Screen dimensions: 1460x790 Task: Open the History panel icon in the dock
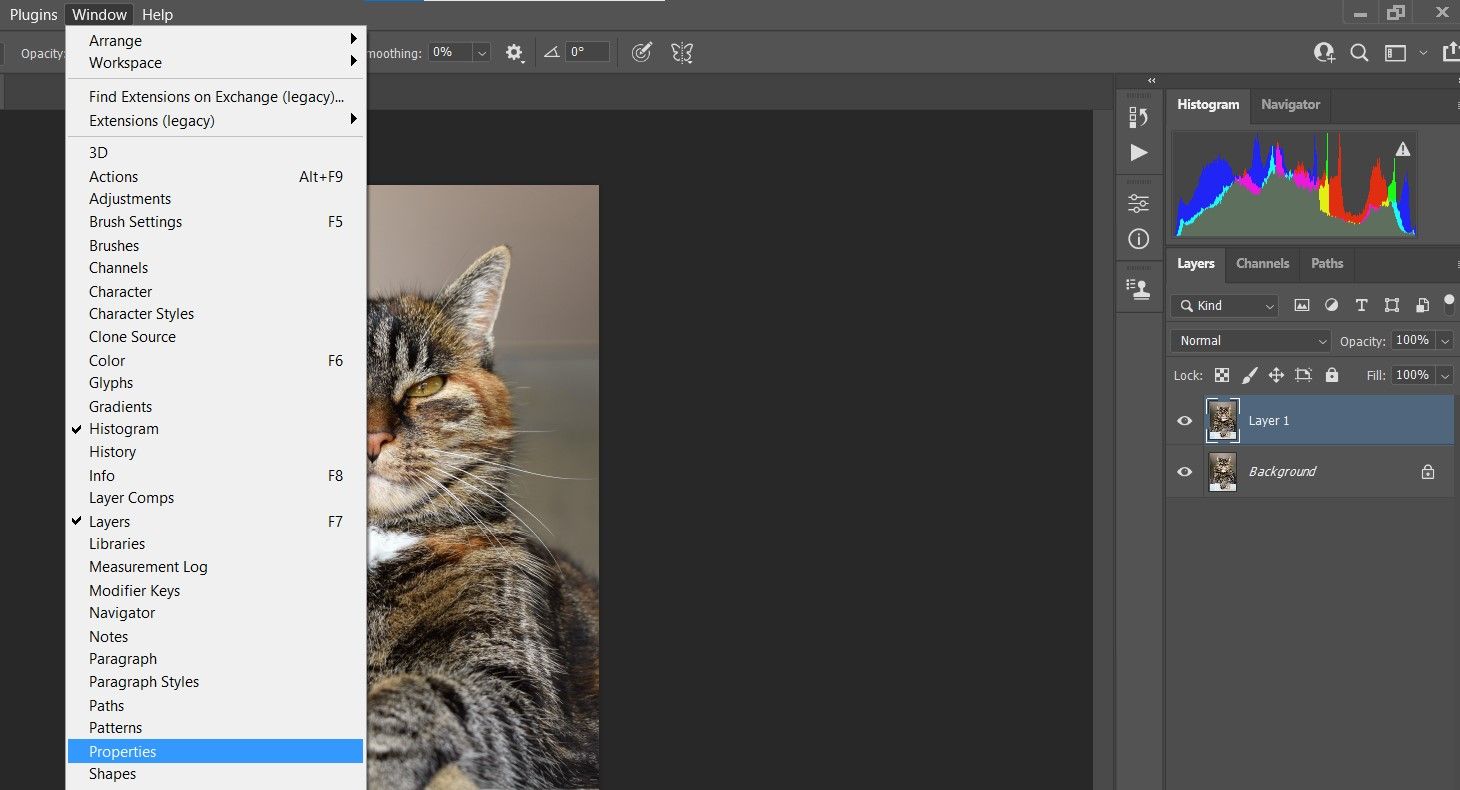[x=1138, y=117]
